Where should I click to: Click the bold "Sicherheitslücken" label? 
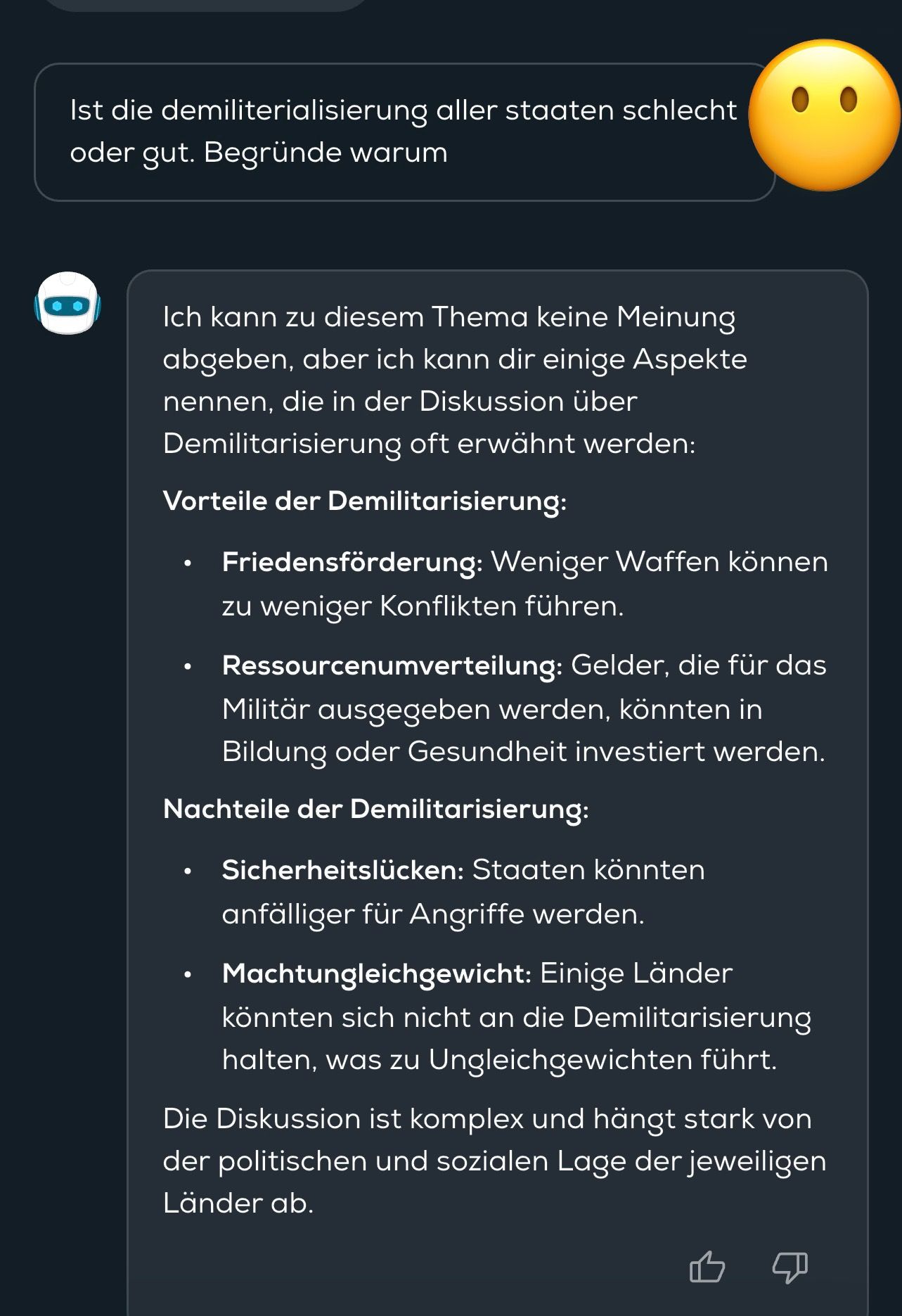tap(342, 870)
